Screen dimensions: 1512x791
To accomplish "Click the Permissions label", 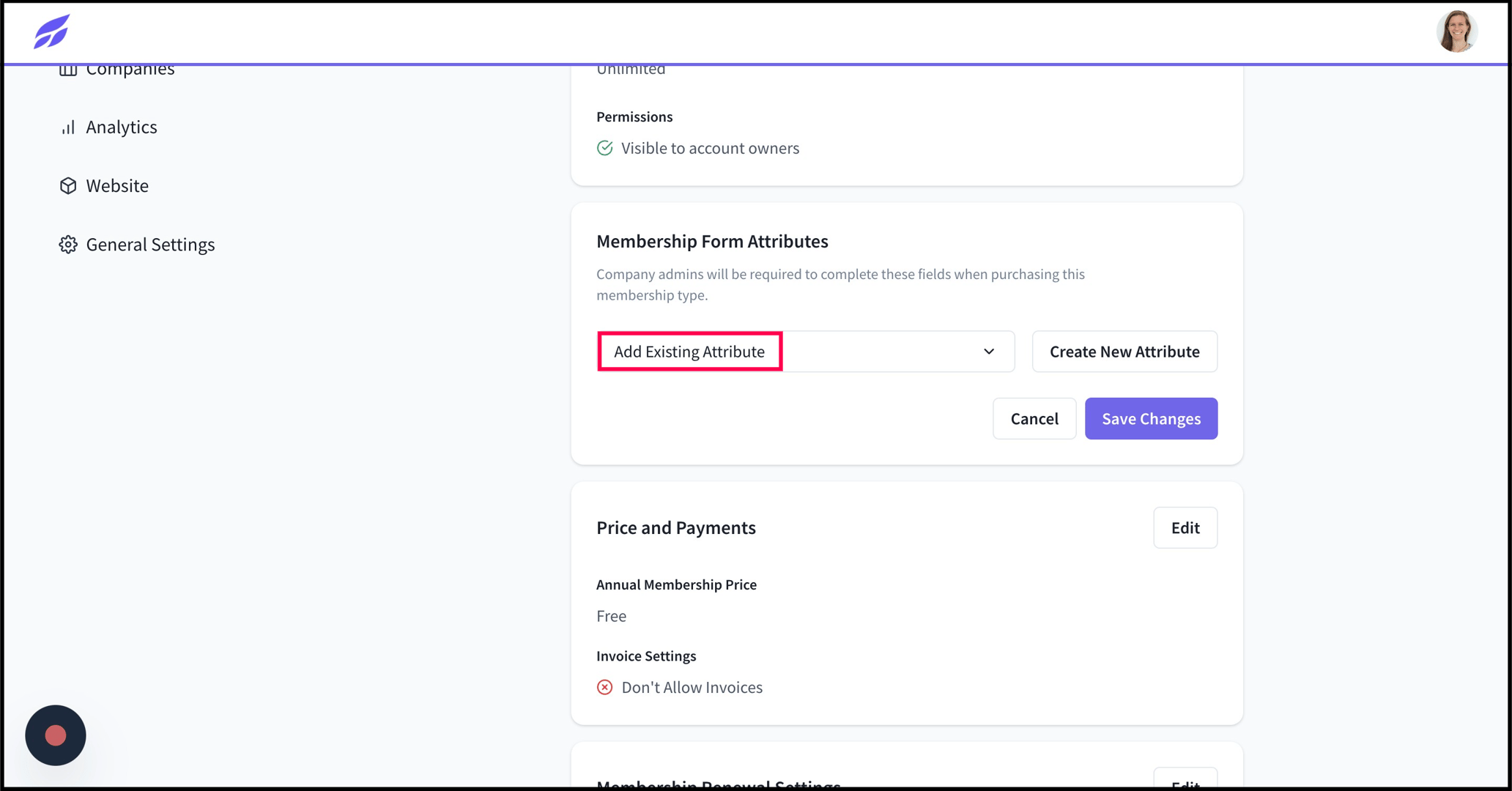I will point(634,117).
